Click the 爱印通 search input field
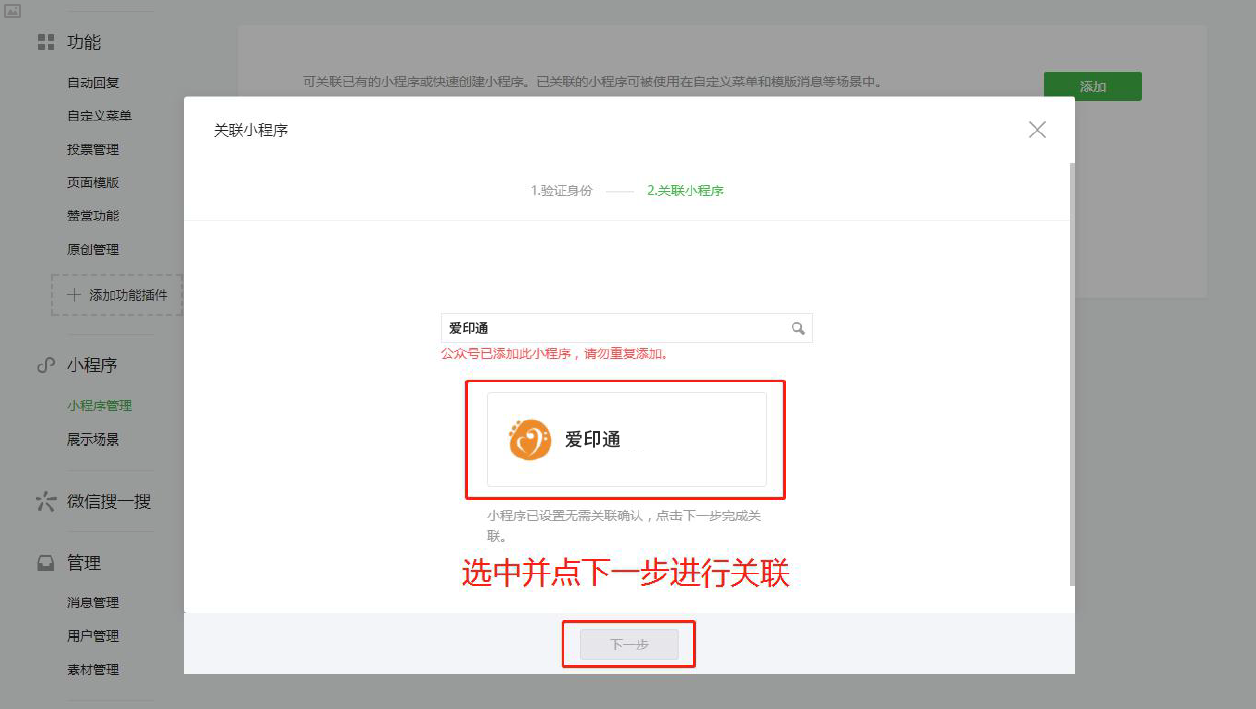1256x709 pixels. click(626, 328)
